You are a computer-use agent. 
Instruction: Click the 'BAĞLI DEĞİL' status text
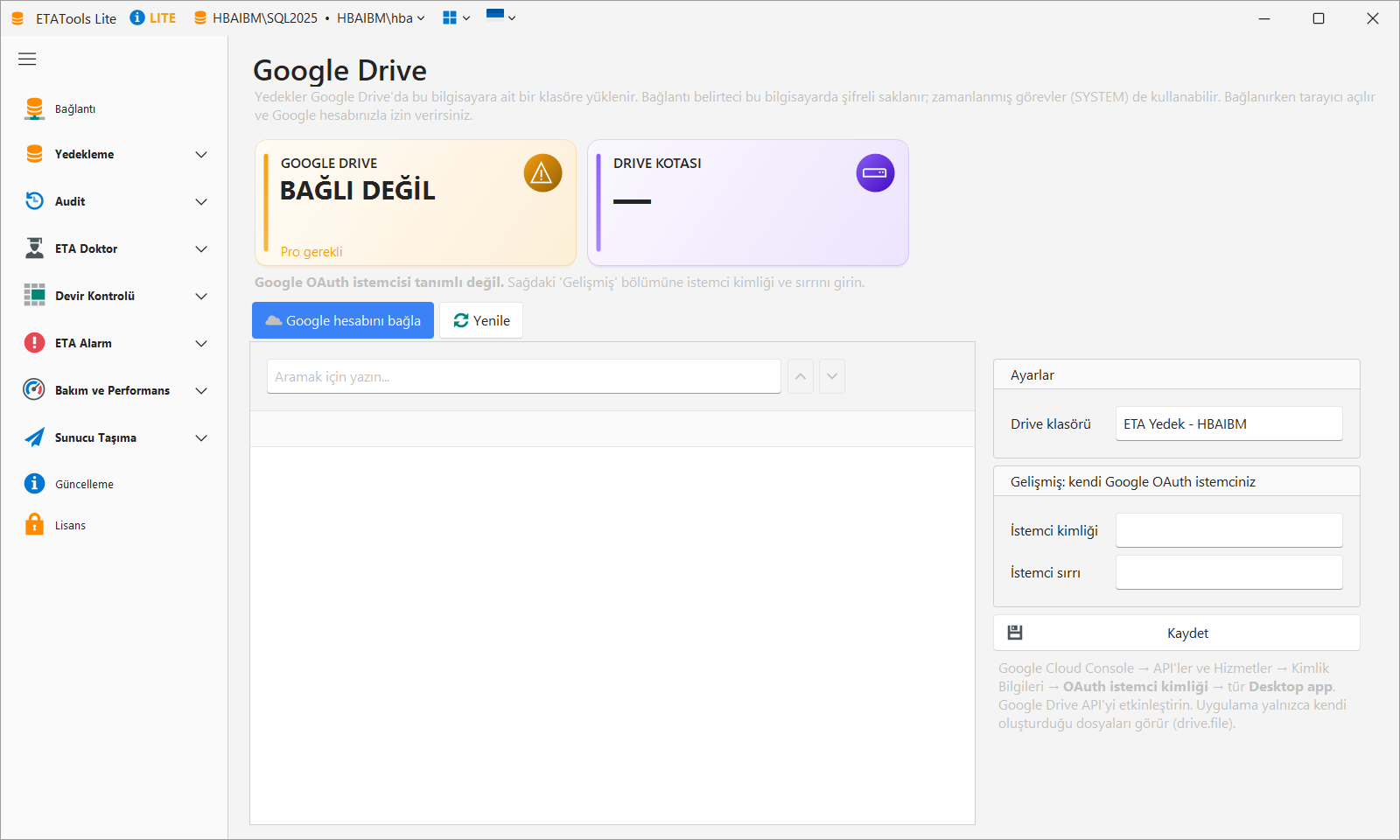pyautogui.click(x=357, y=190)
